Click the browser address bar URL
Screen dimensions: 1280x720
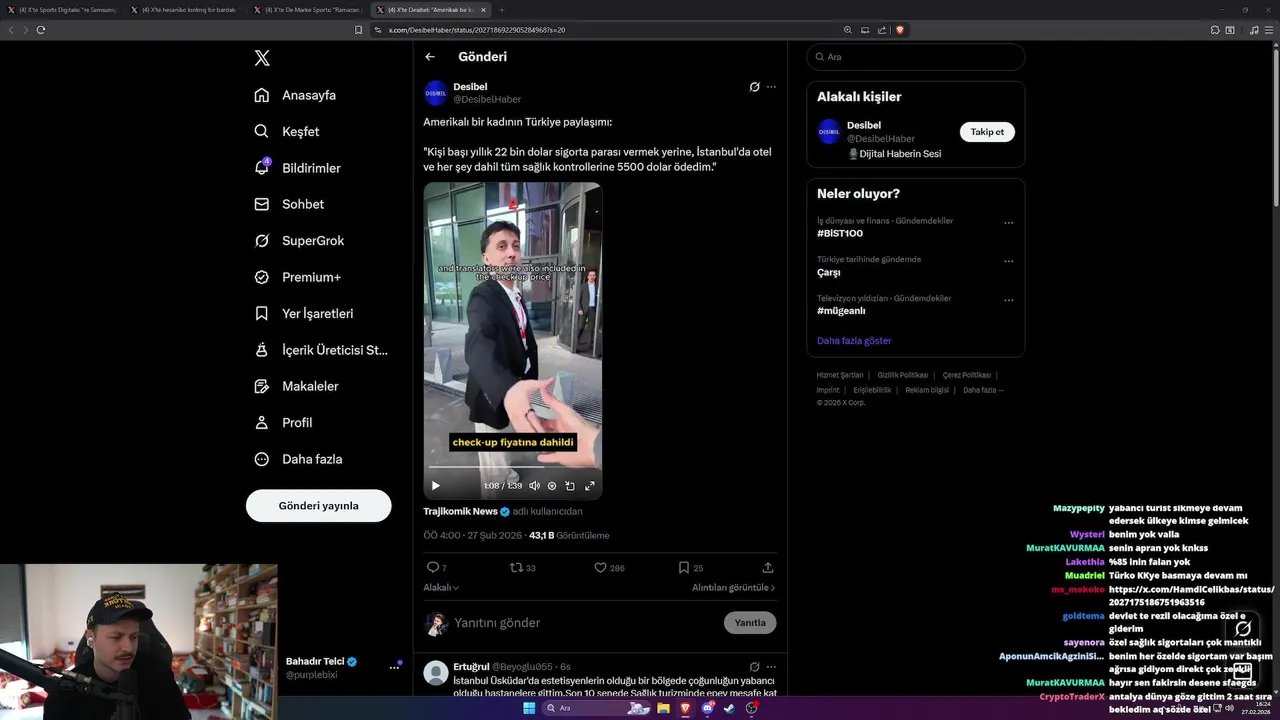click(x=477, y=30)
